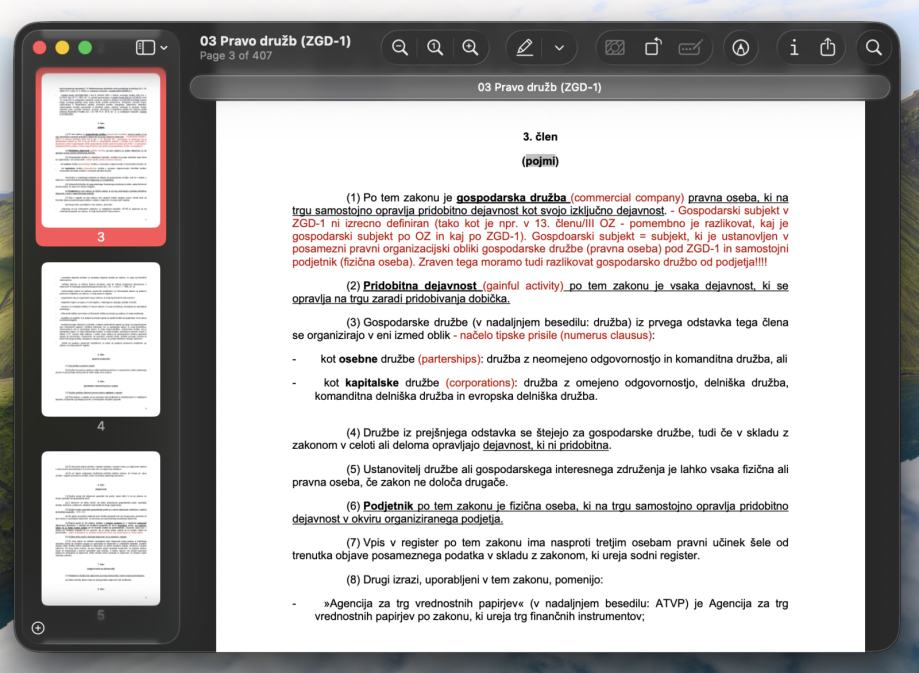Click the red phrase 'načelo tipske prisile'
This screenshot has height=673, width=919.
click(x=509, y=335)
